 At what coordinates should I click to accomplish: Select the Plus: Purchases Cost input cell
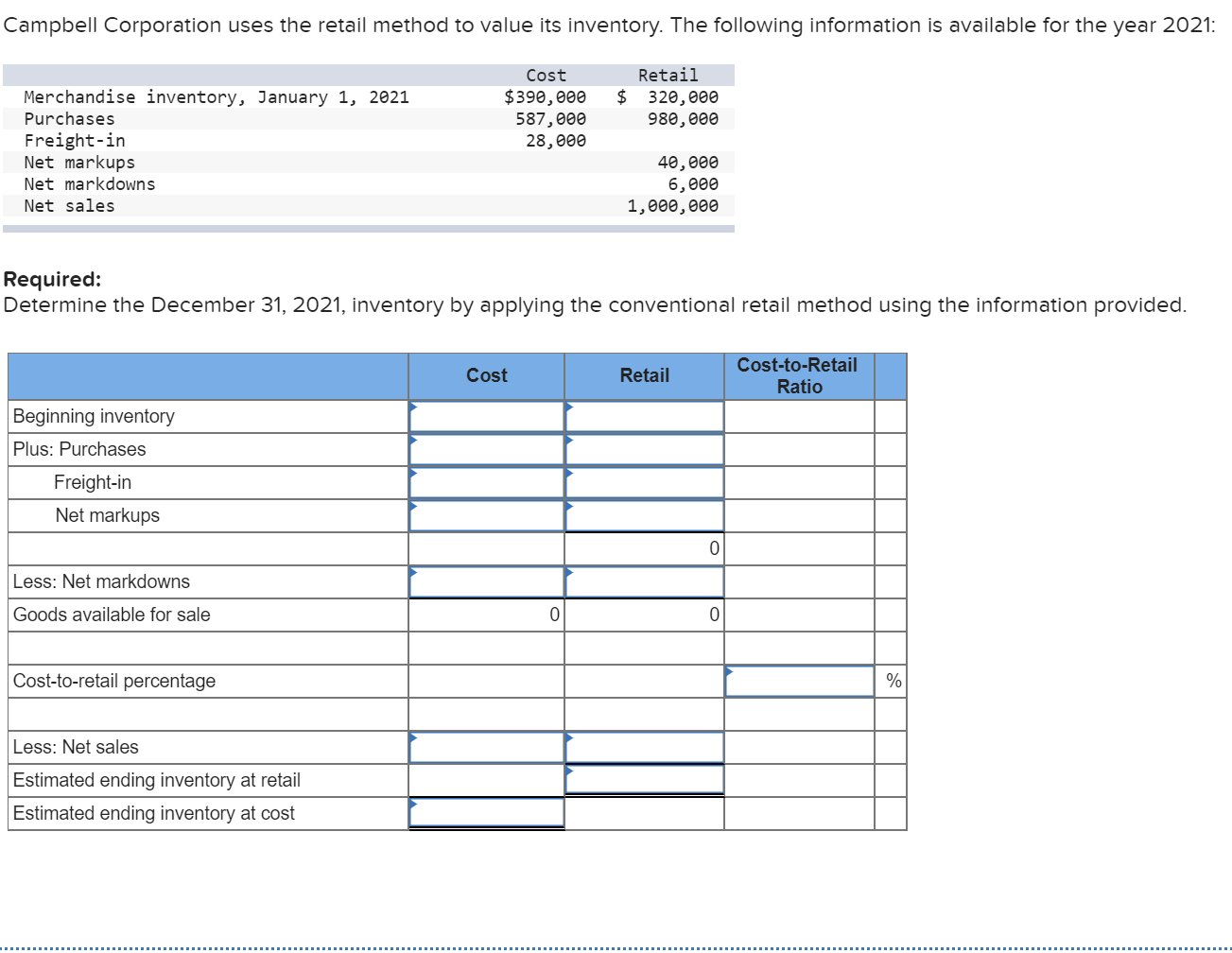(487, 449)
